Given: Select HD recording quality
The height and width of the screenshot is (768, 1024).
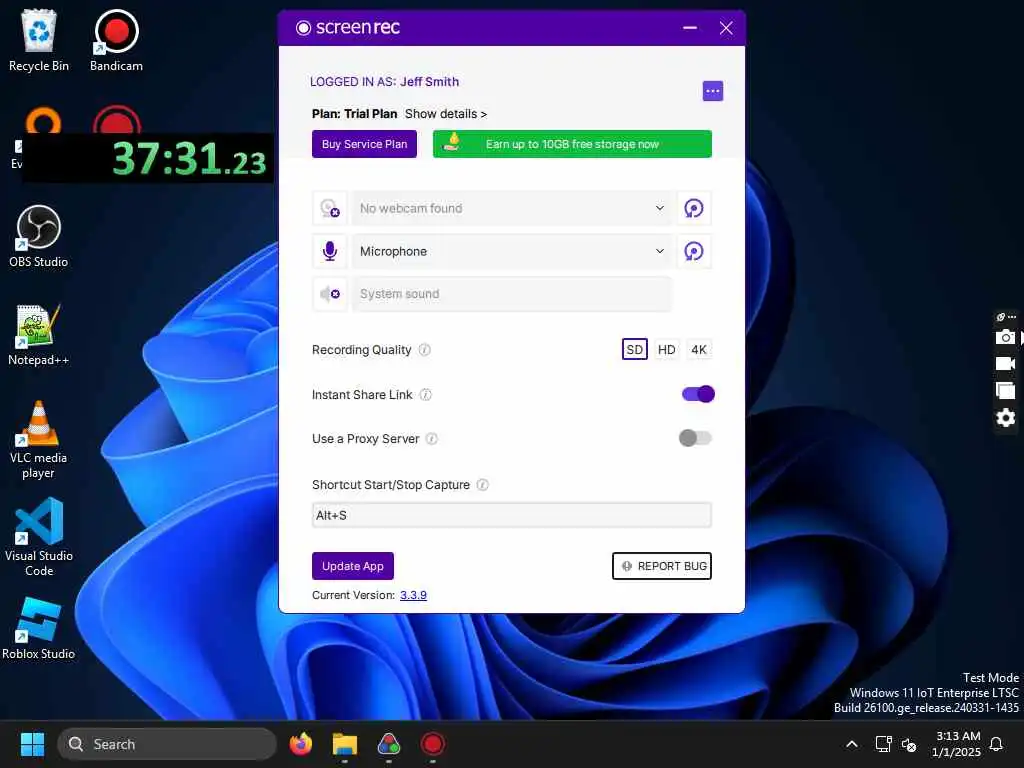Looking at the screenshot, I should 666,349.
